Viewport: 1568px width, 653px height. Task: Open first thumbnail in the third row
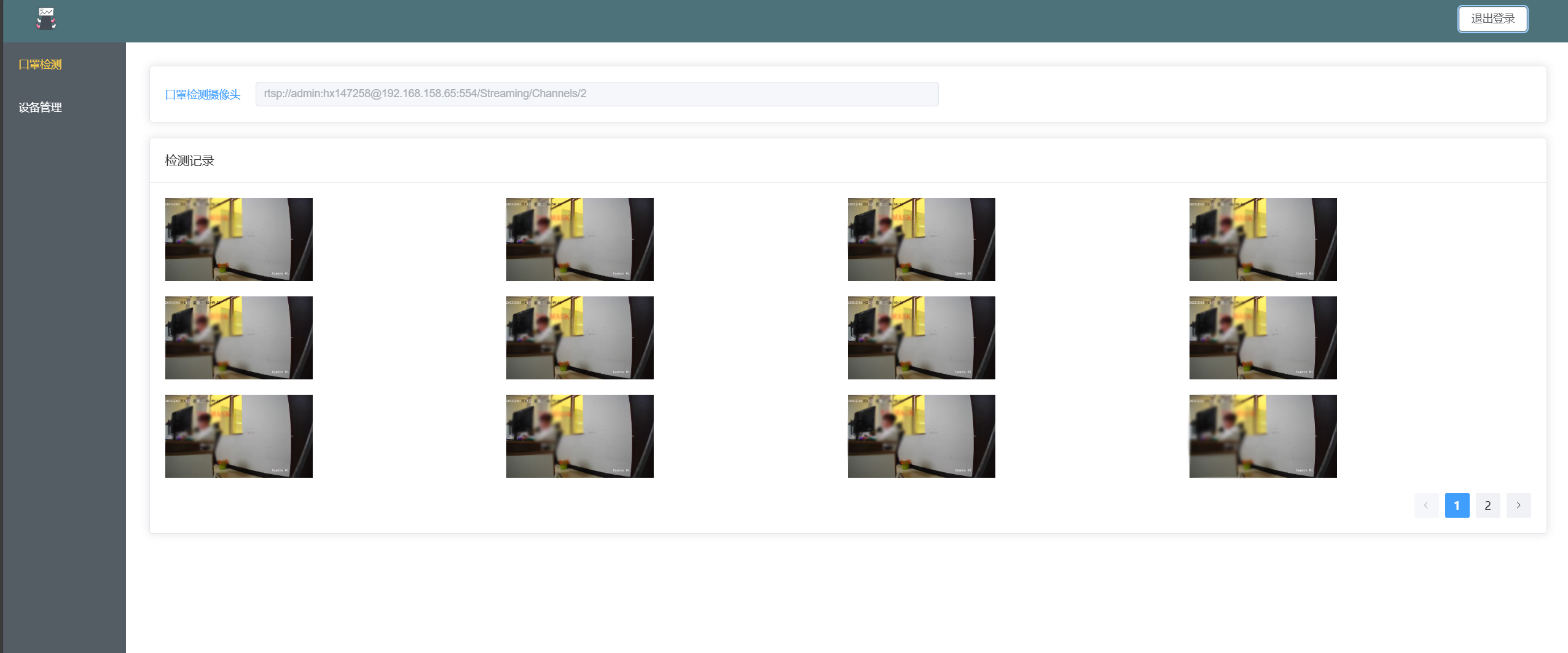238,436
